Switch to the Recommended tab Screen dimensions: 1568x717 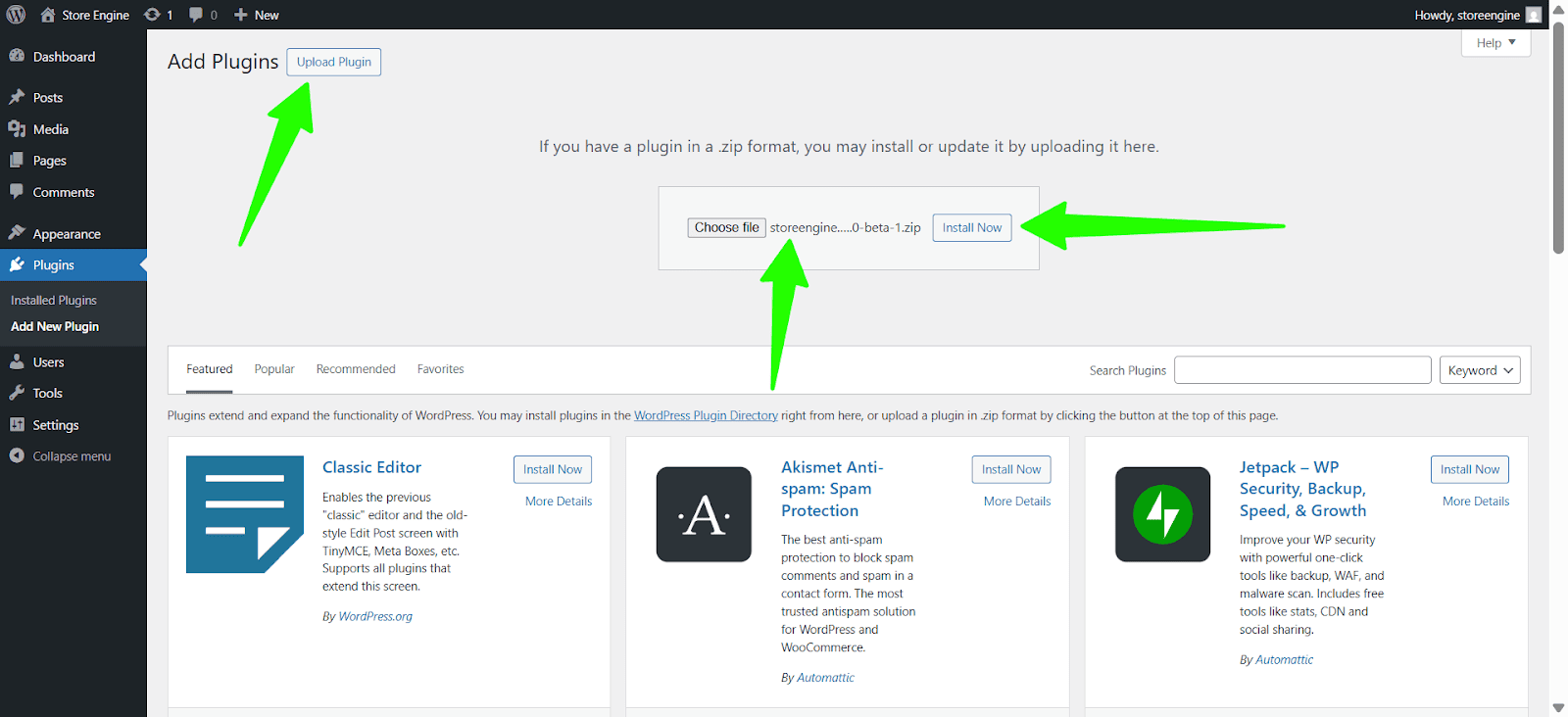point(356,369)
